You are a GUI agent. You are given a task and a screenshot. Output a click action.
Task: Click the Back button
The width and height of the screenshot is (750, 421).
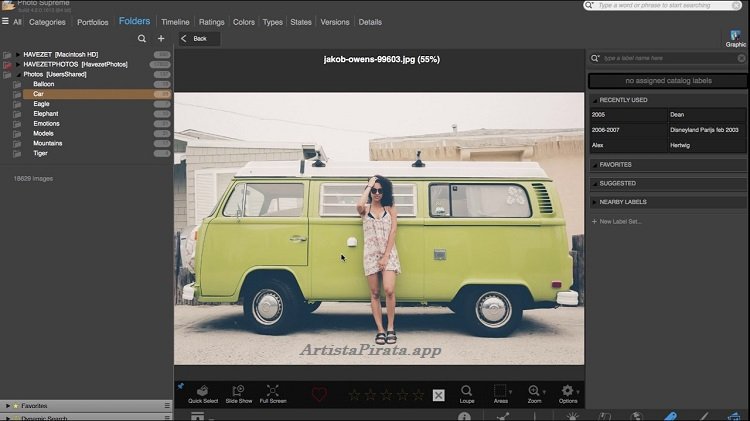(199, 39)
